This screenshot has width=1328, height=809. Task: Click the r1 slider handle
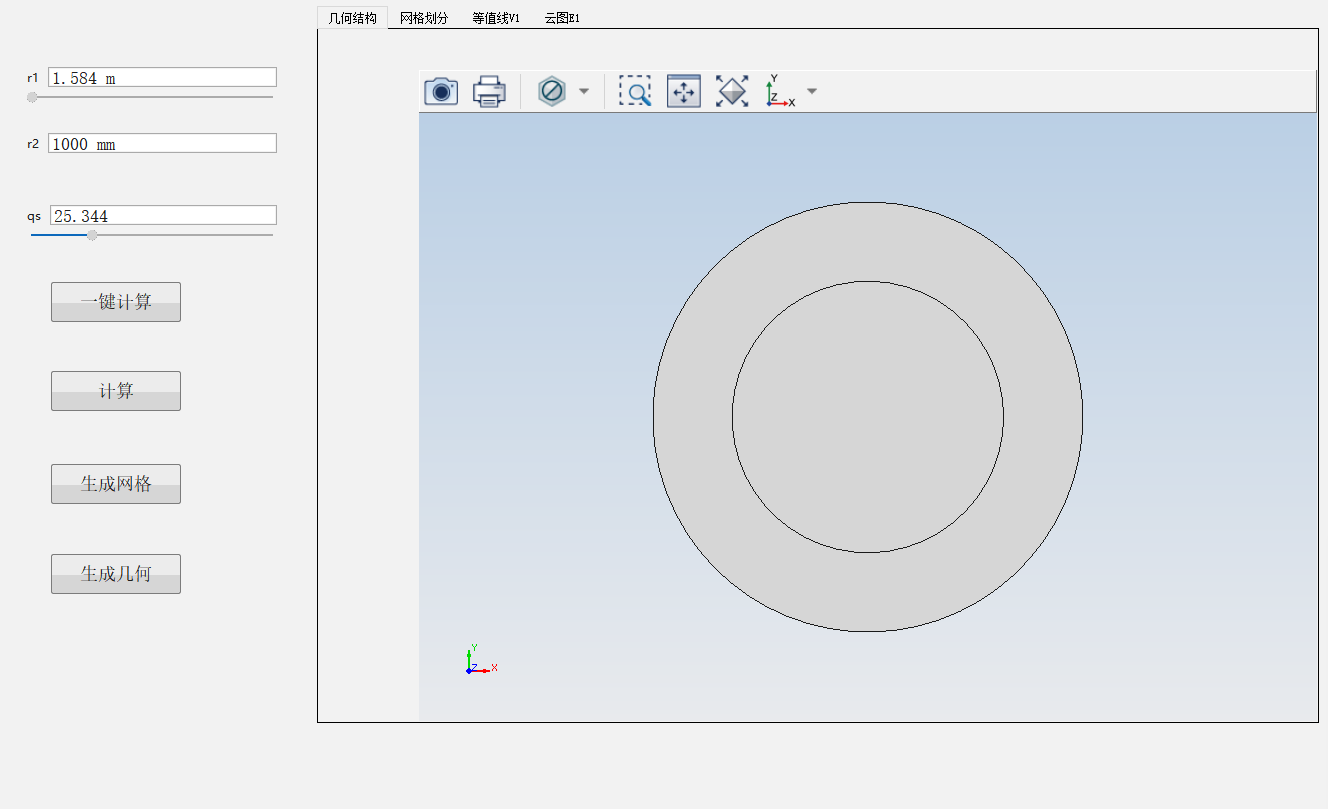[x=32, y=97]
